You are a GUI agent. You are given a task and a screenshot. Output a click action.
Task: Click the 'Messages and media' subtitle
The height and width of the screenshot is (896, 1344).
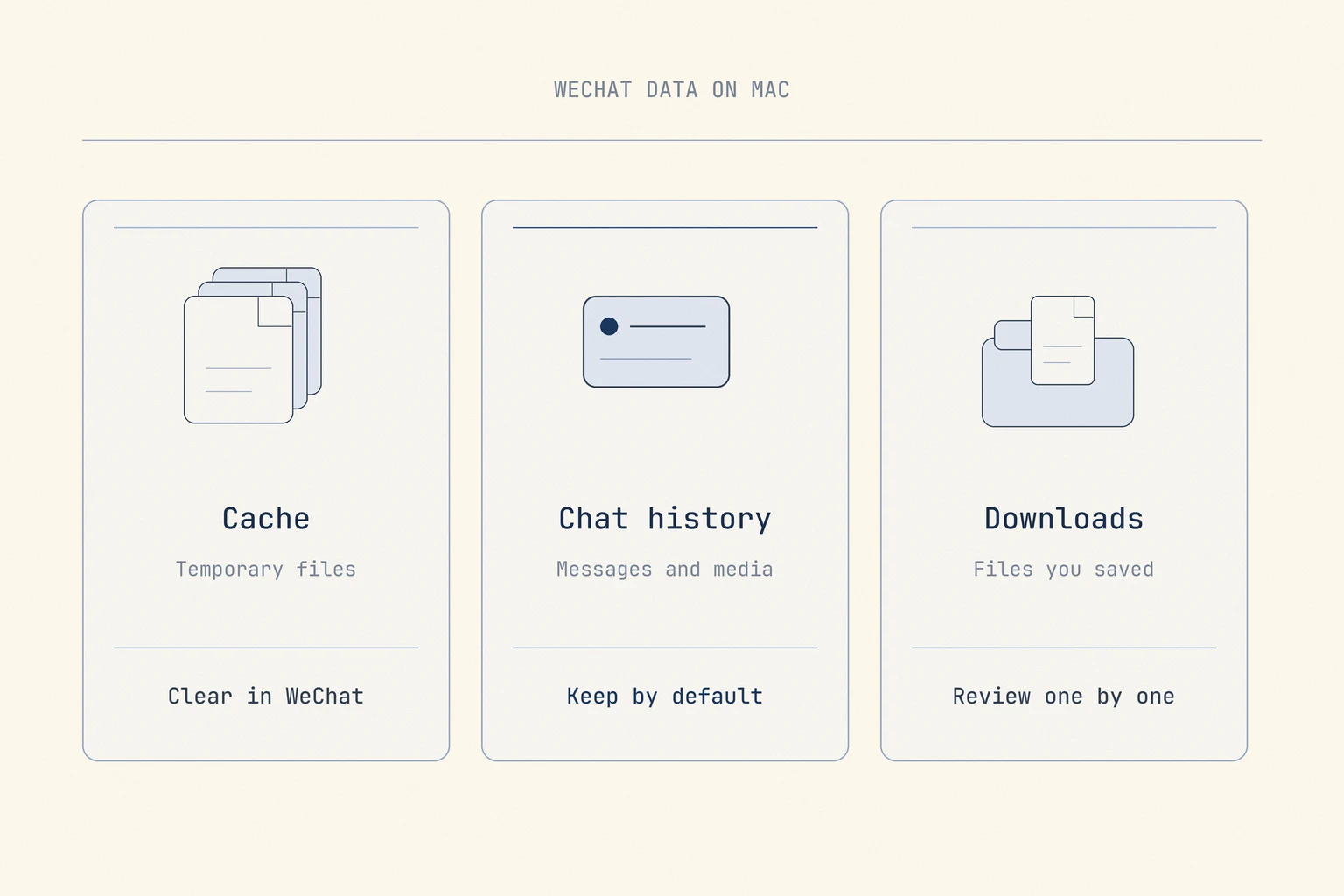[665, 570]
